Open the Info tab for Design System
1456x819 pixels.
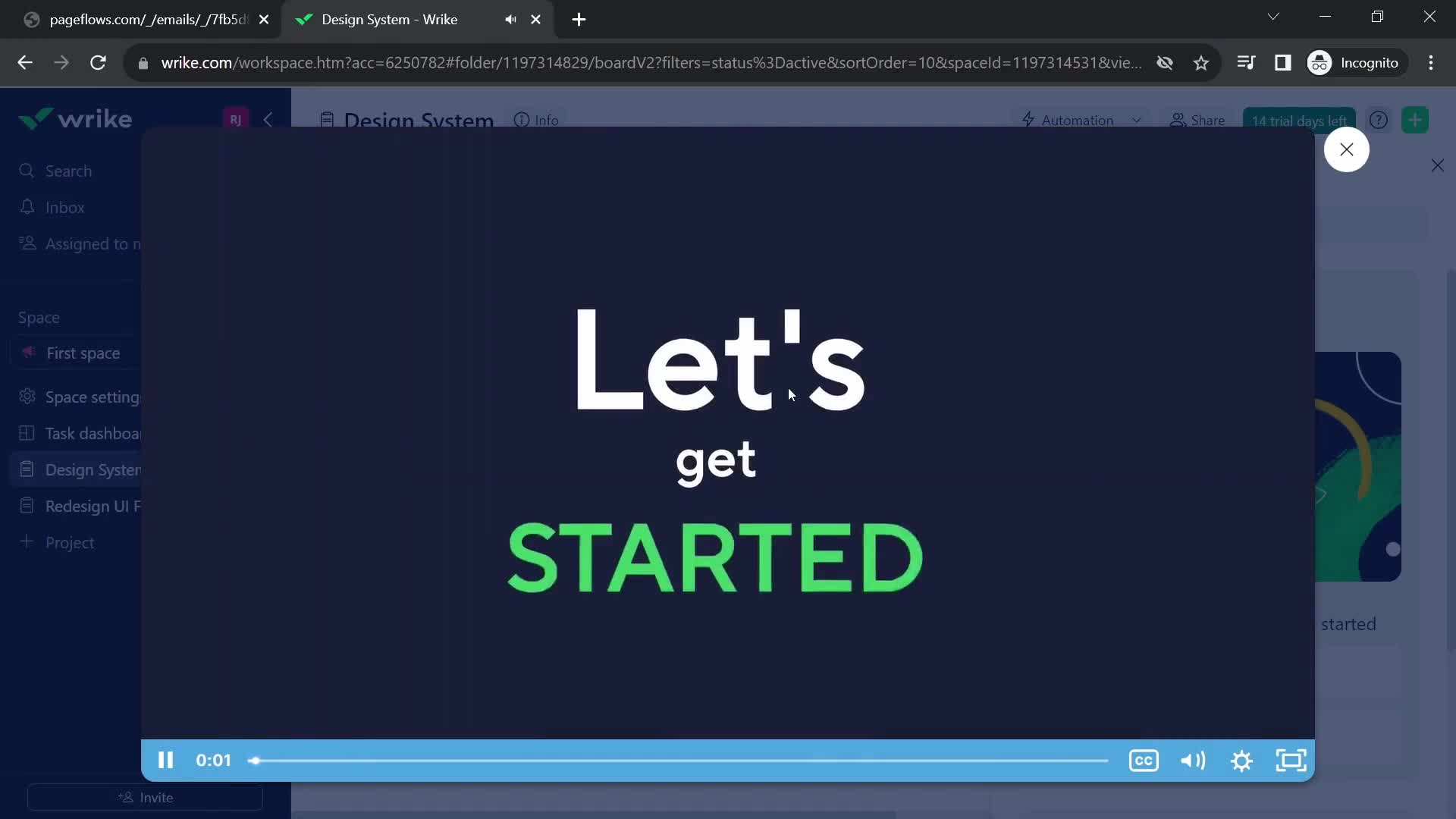pyautogui.click(x=537, y=120)
